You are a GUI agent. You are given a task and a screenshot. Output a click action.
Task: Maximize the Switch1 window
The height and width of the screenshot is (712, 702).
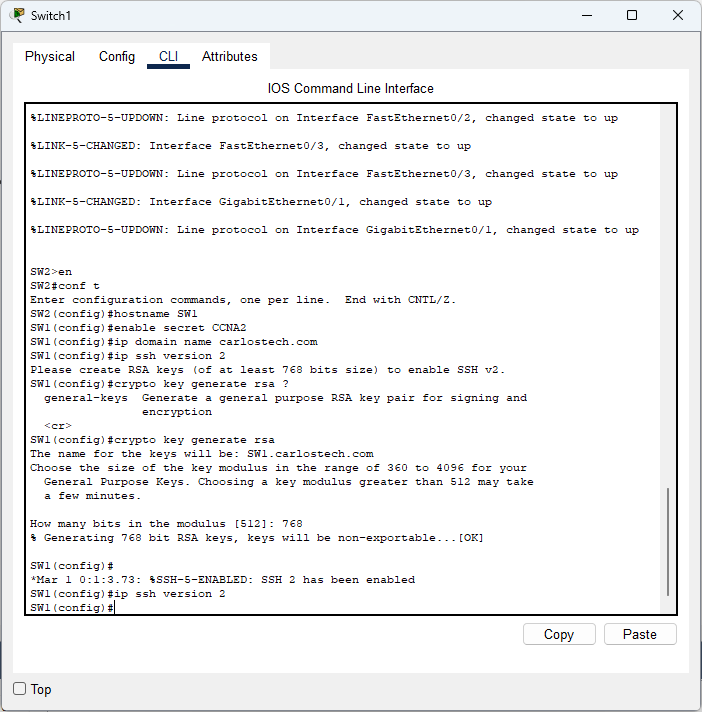[632, 16]
